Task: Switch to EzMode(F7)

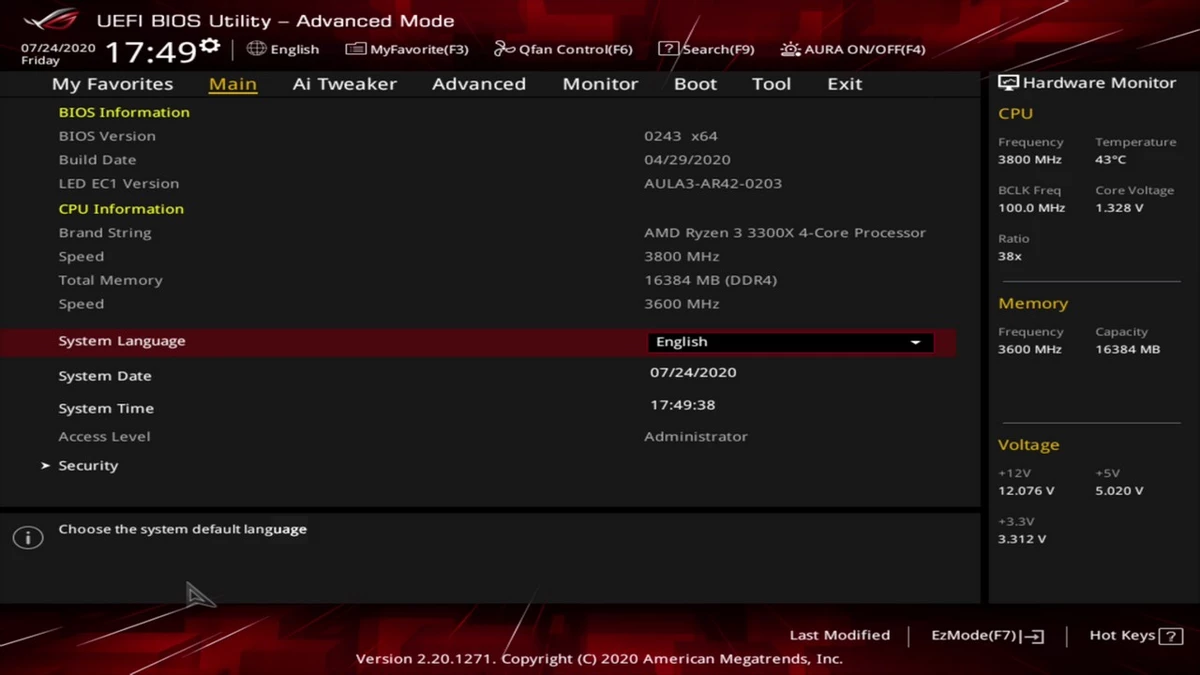Action: coord(974,635)
